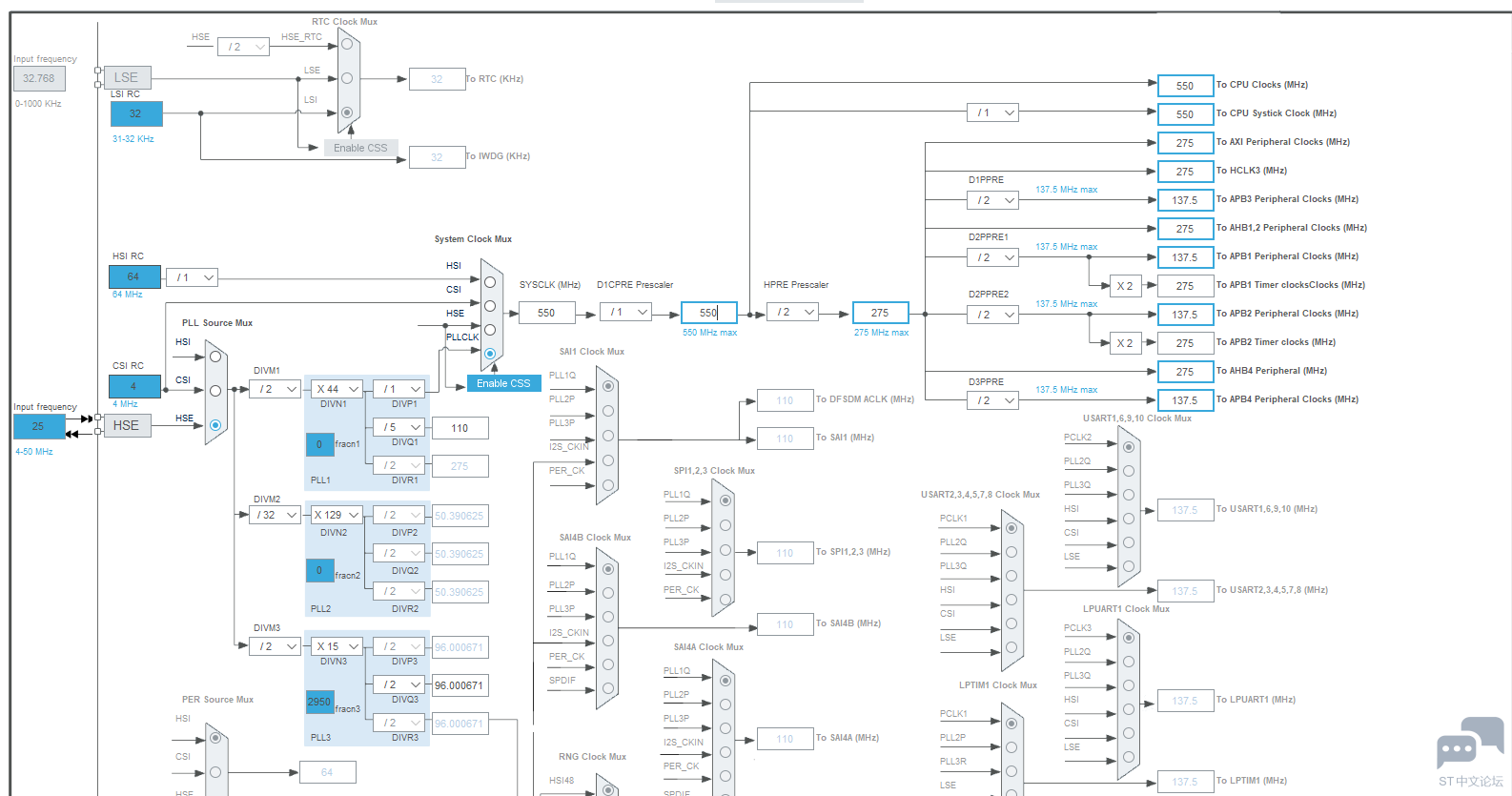Open CPU Systick divider dropdown
The width and height of the screenshot is (1512, 796).
(992, 112)
